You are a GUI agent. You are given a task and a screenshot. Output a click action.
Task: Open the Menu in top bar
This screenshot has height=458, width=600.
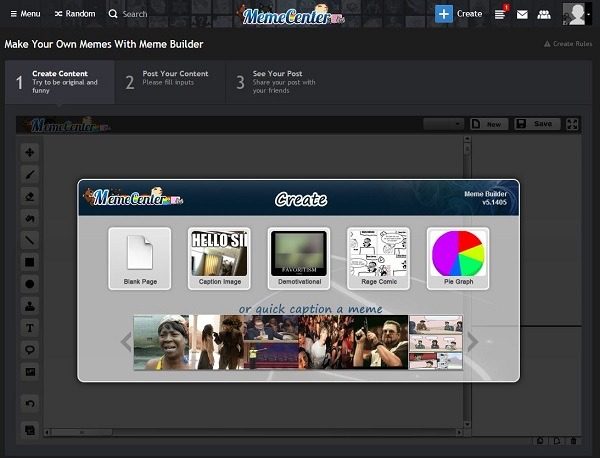pyautogui.click(x=25, y=14)
